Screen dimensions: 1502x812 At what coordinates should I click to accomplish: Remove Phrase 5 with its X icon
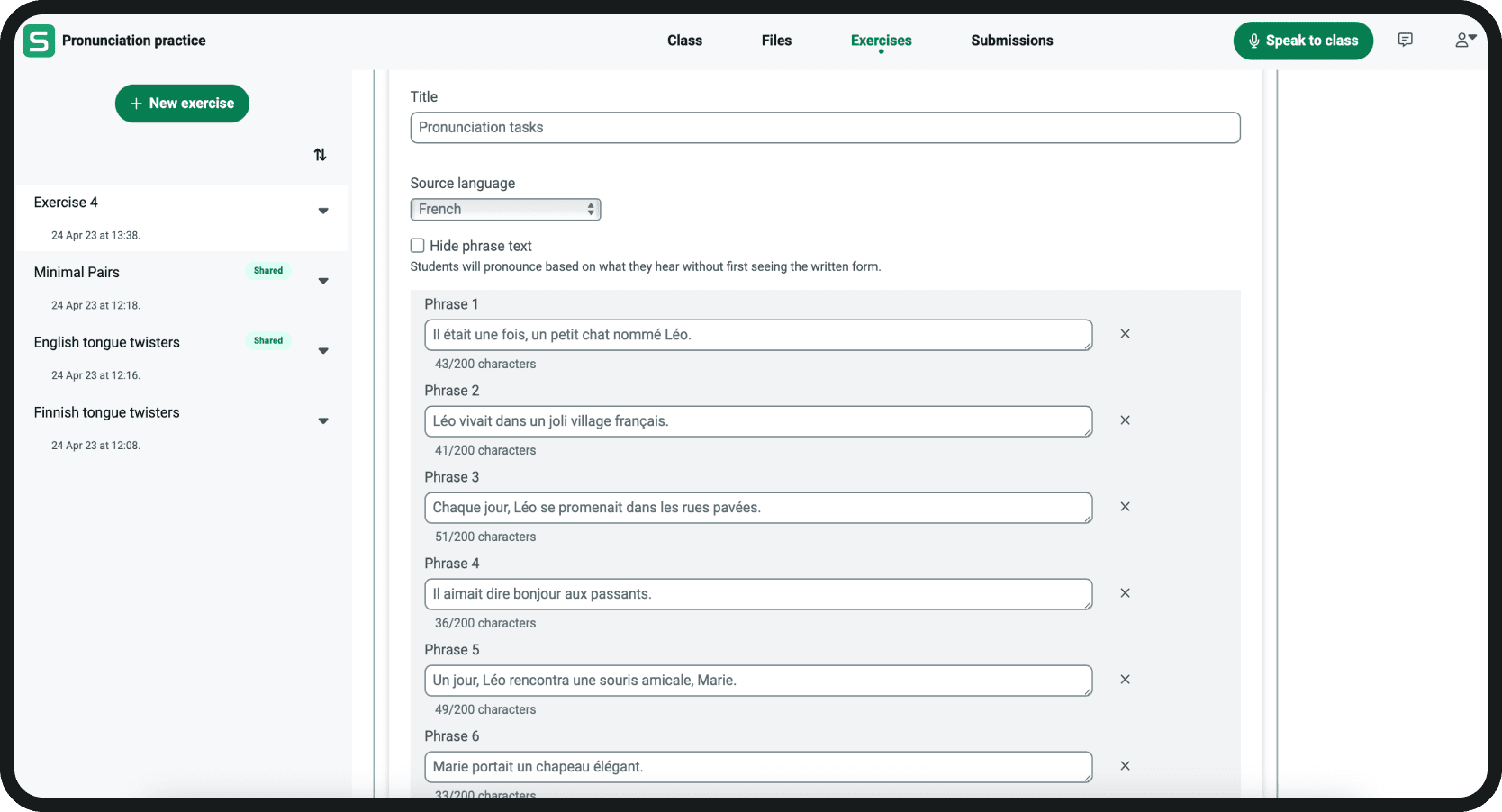click(x=1125, y=680)
